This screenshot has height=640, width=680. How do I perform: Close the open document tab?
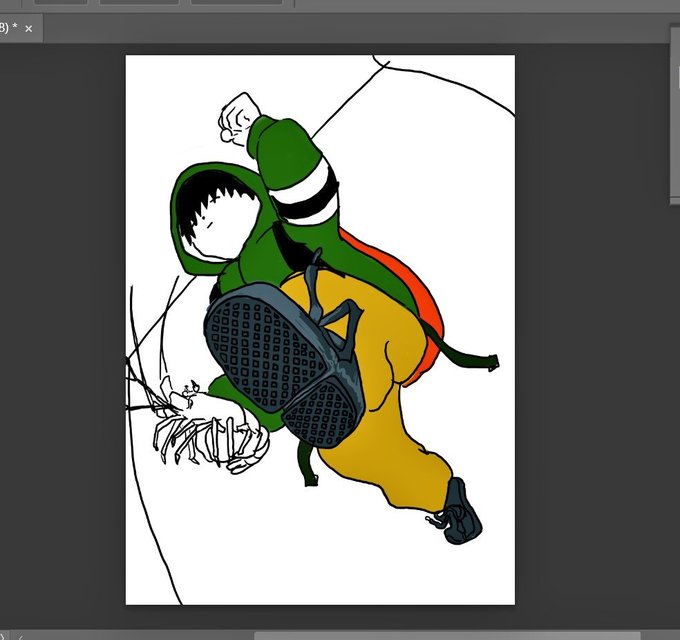coord(29,29)
